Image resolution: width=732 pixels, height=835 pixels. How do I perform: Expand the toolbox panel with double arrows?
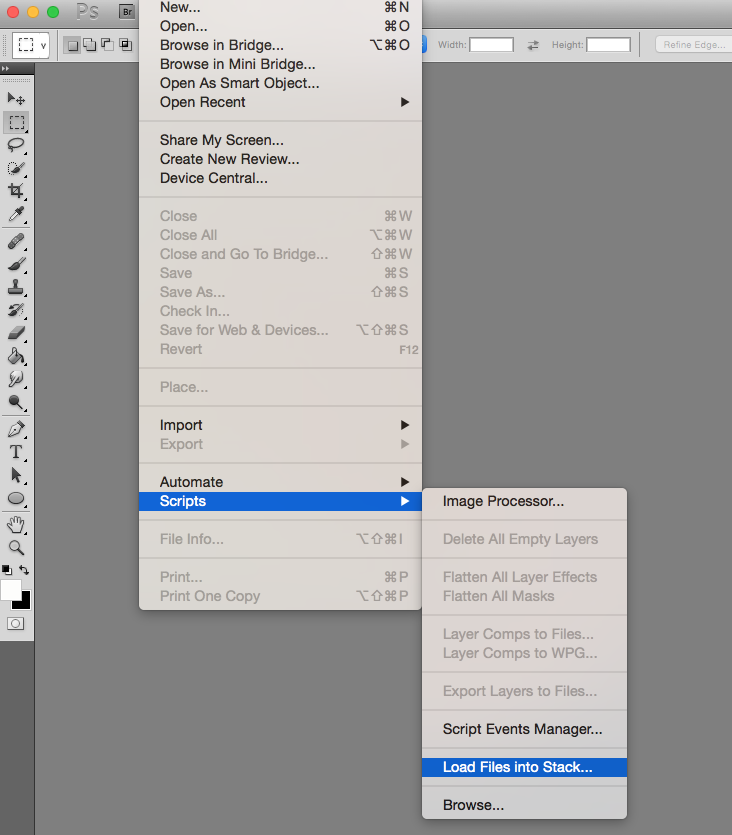coord(5,68)
